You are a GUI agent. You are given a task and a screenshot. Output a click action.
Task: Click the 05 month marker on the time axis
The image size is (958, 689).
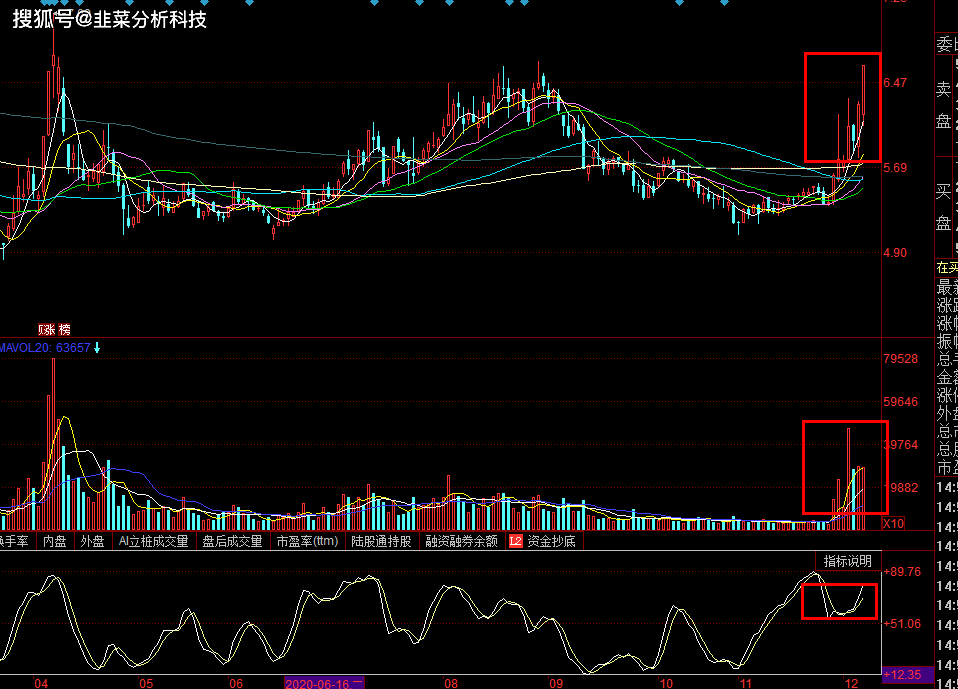pos(146,683)
